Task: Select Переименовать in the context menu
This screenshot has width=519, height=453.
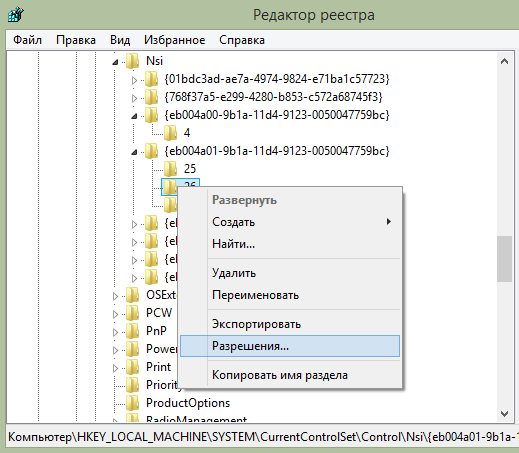Action: click(x=290, y=295)
